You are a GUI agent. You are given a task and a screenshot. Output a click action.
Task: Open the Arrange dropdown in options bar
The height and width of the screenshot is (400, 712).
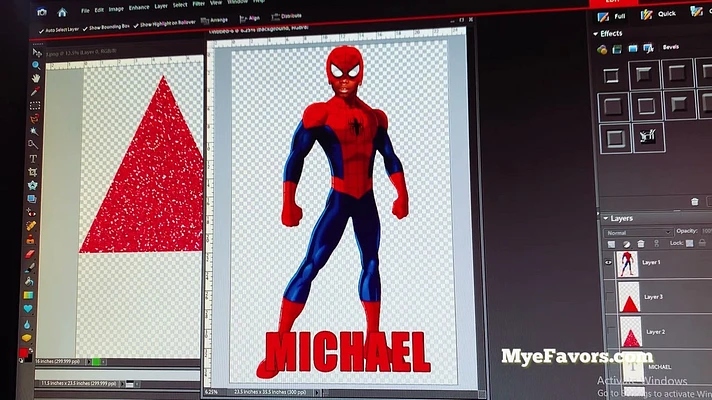[214, 20]
